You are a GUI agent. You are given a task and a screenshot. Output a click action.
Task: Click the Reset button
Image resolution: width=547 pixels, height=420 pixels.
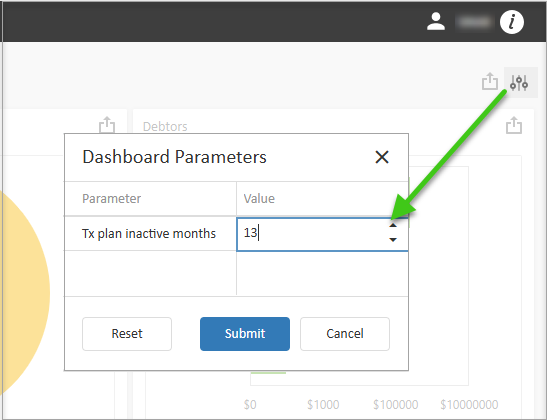point(127,334)
